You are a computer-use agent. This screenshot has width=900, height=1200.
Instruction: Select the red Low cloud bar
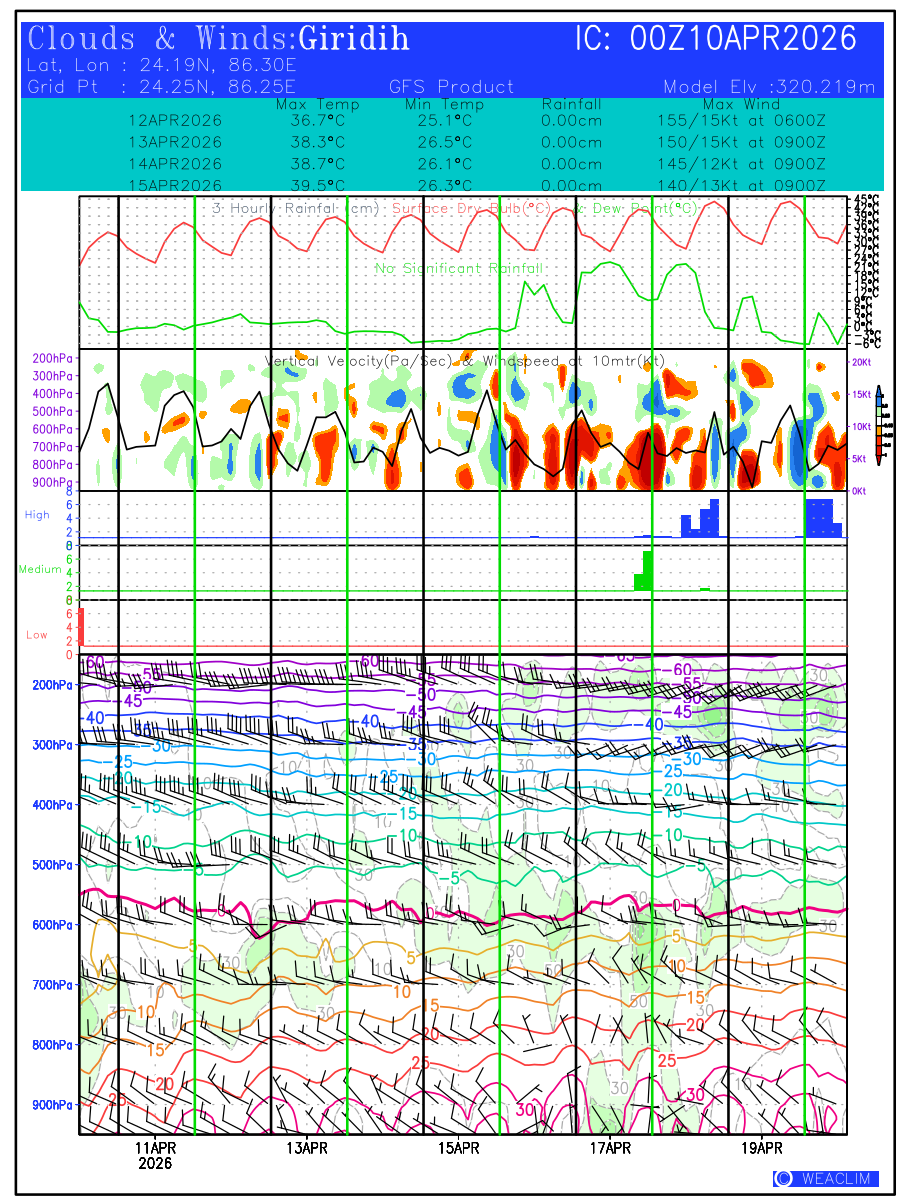[82, 627]
